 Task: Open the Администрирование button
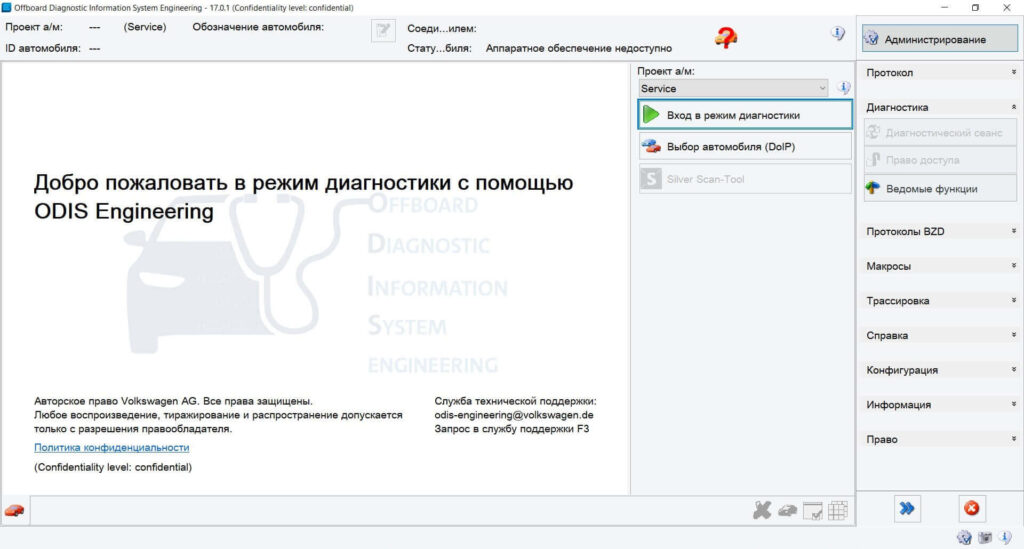[939, 39]
